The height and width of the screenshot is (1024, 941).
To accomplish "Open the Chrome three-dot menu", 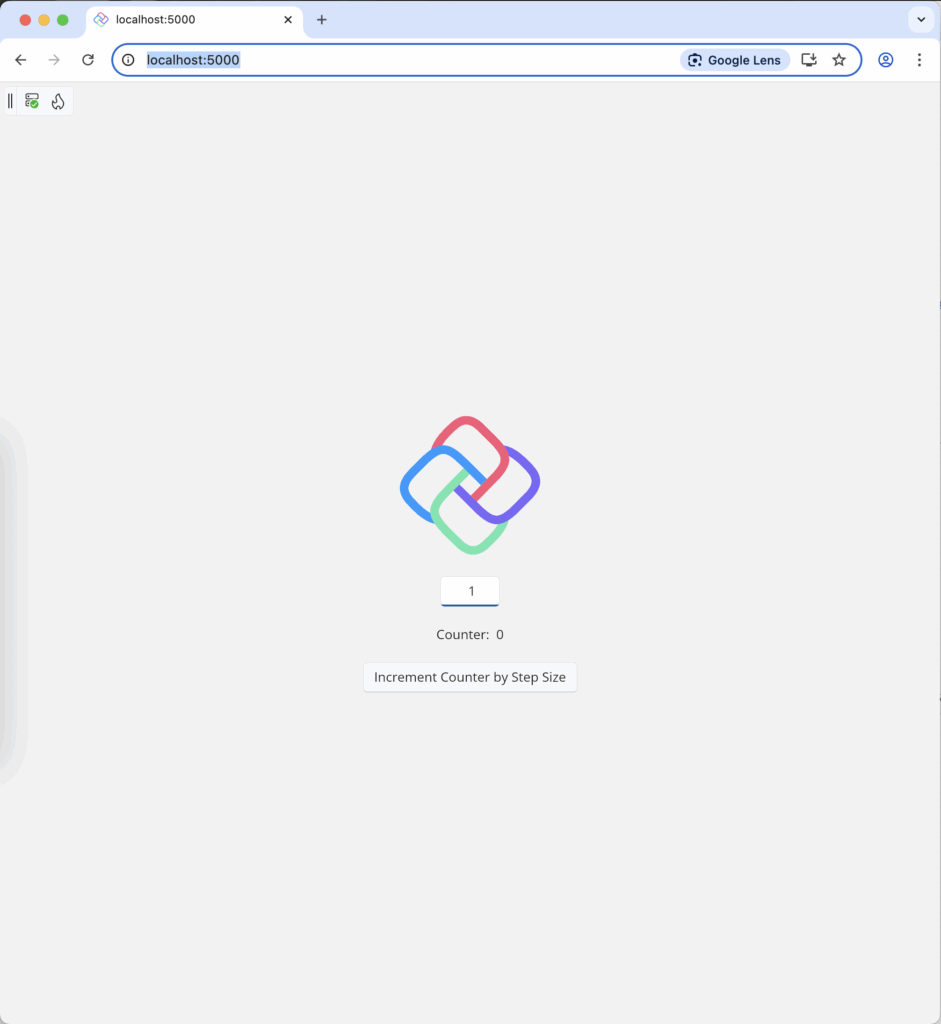I will click(x=919, y=60).
